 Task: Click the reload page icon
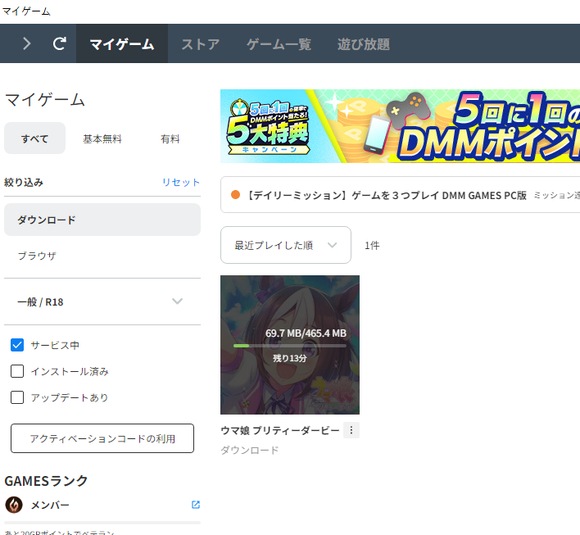[x=59, y=44]
